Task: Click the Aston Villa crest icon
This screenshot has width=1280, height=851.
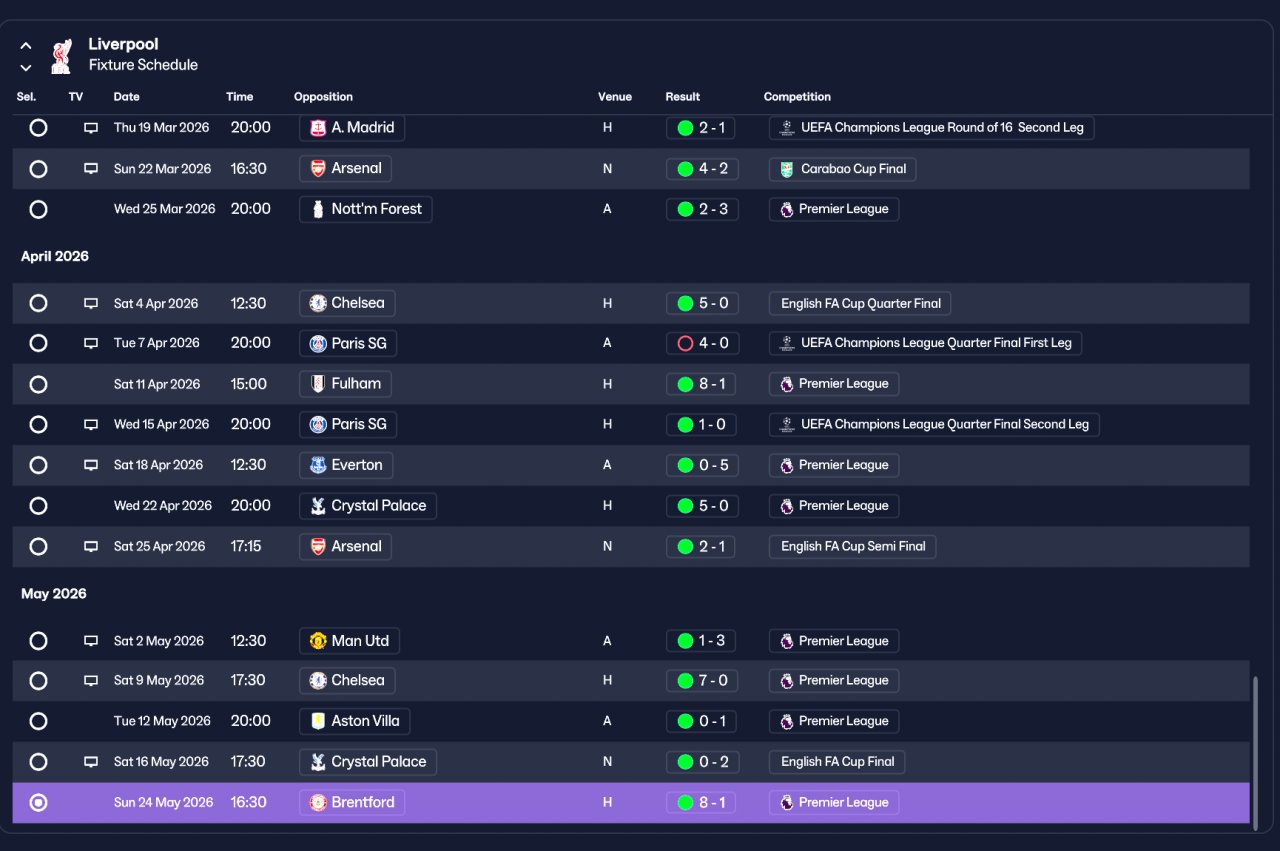Action: 318,721
